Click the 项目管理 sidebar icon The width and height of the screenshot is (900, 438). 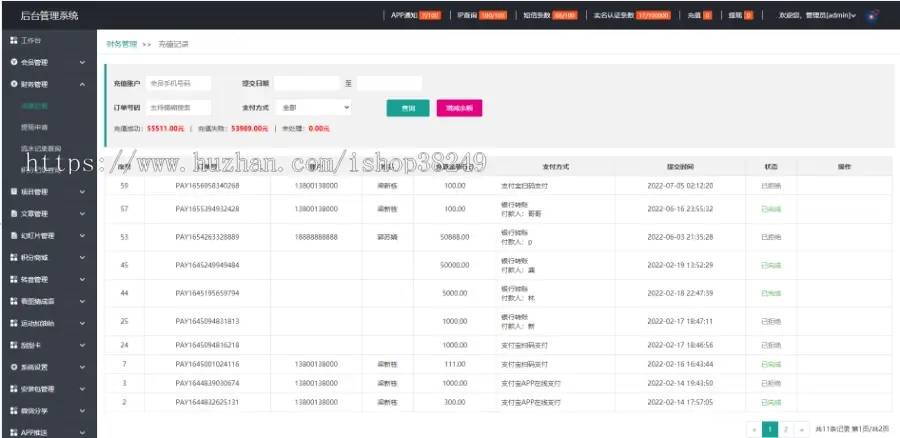pos(13,191)
